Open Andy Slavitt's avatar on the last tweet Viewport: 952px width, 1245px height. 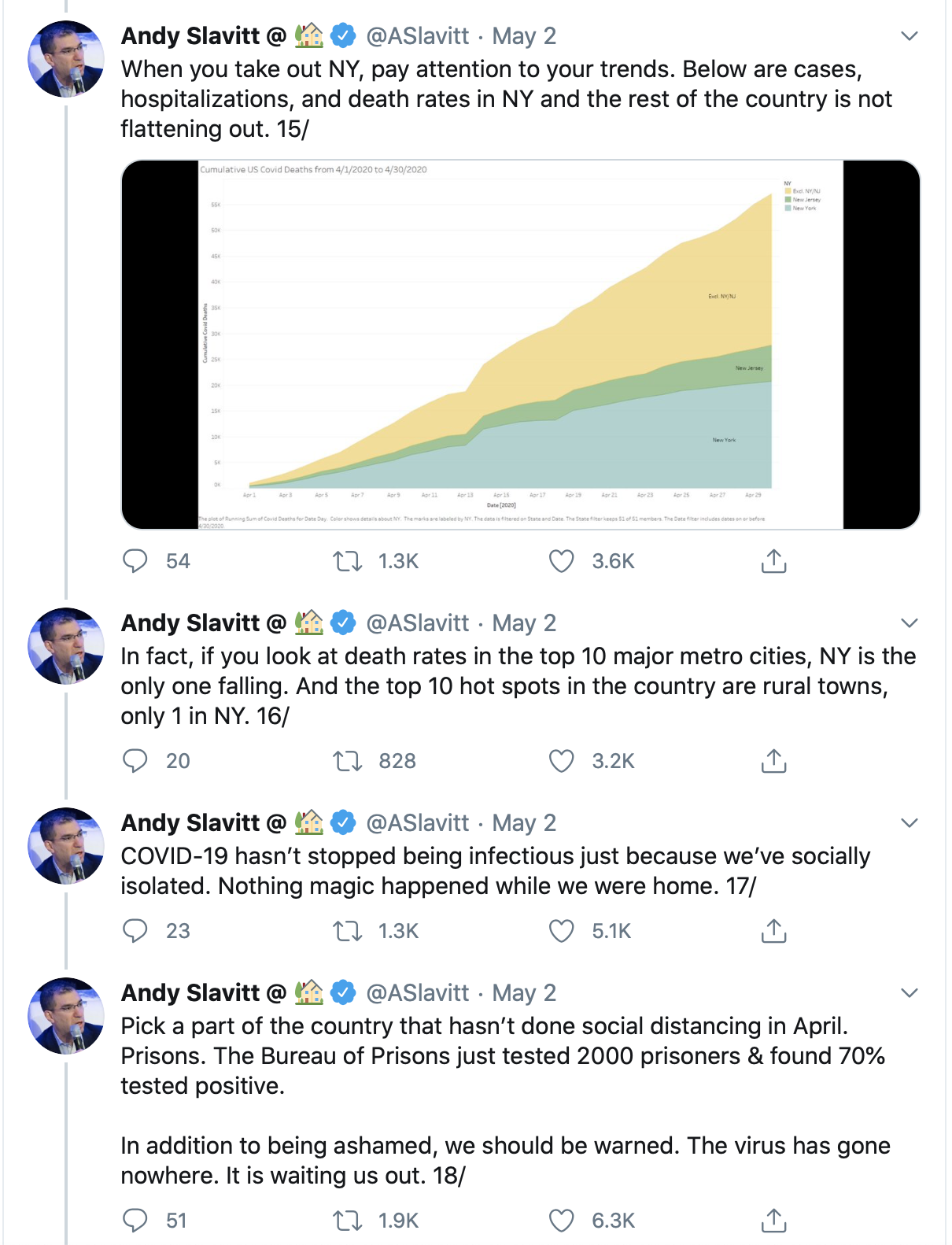[x=66, y=1016]
